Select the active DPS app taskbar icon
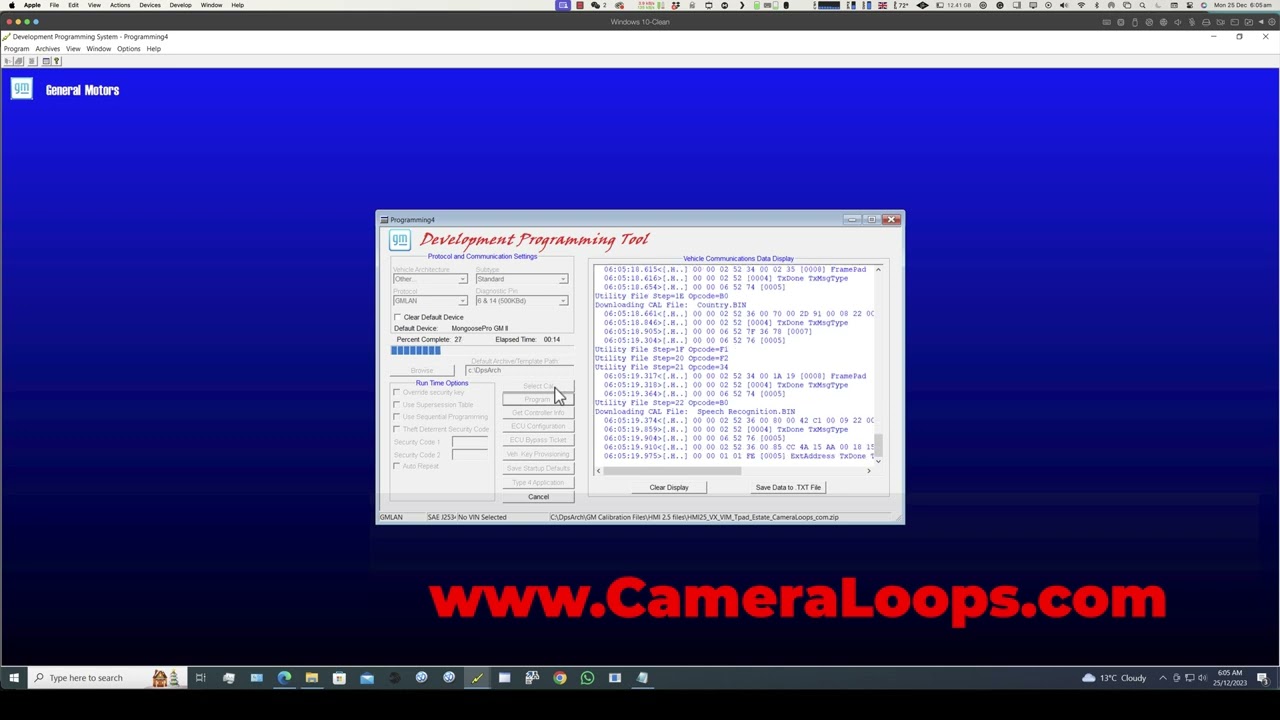Image resolution: width=1280 pixels, height=720 pixels. click(x=477, y=678)
